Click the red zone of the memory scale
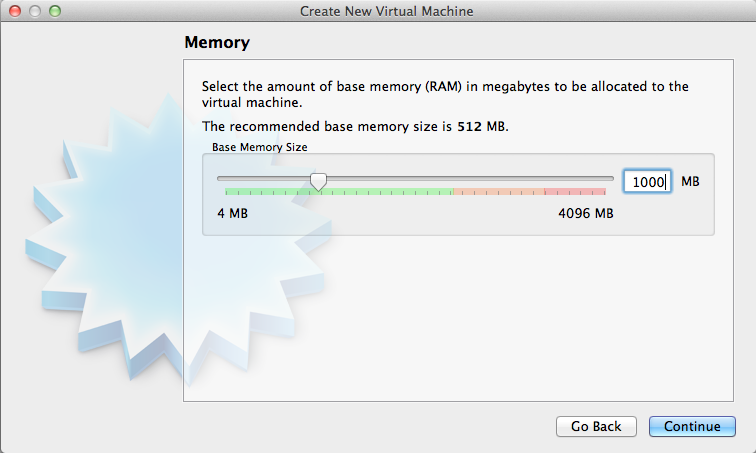This screenshot has height=453, width=756. 575,192
